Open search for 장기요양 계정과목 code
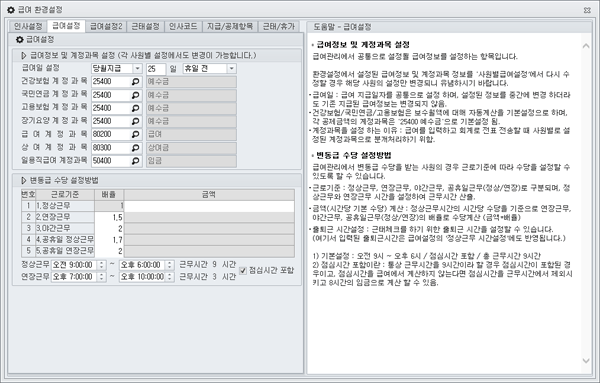The image size is (600, 383). point(135,122)
